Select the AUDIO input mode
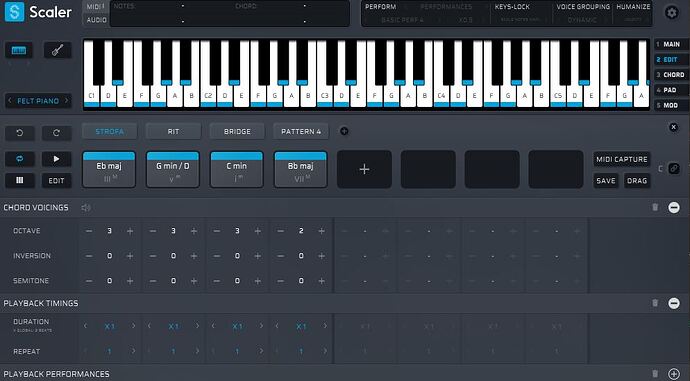Viewport: 690px width, 381px height. click(96, 20)
